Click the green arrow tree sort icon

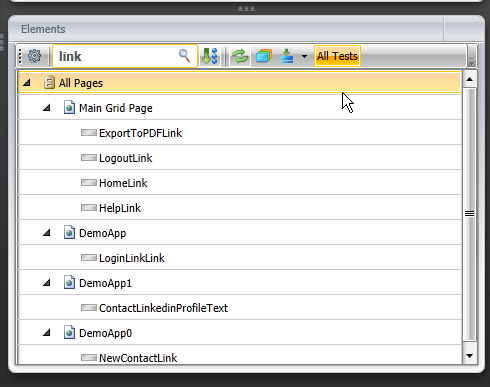pyautogui.click(x=210, y=56)
